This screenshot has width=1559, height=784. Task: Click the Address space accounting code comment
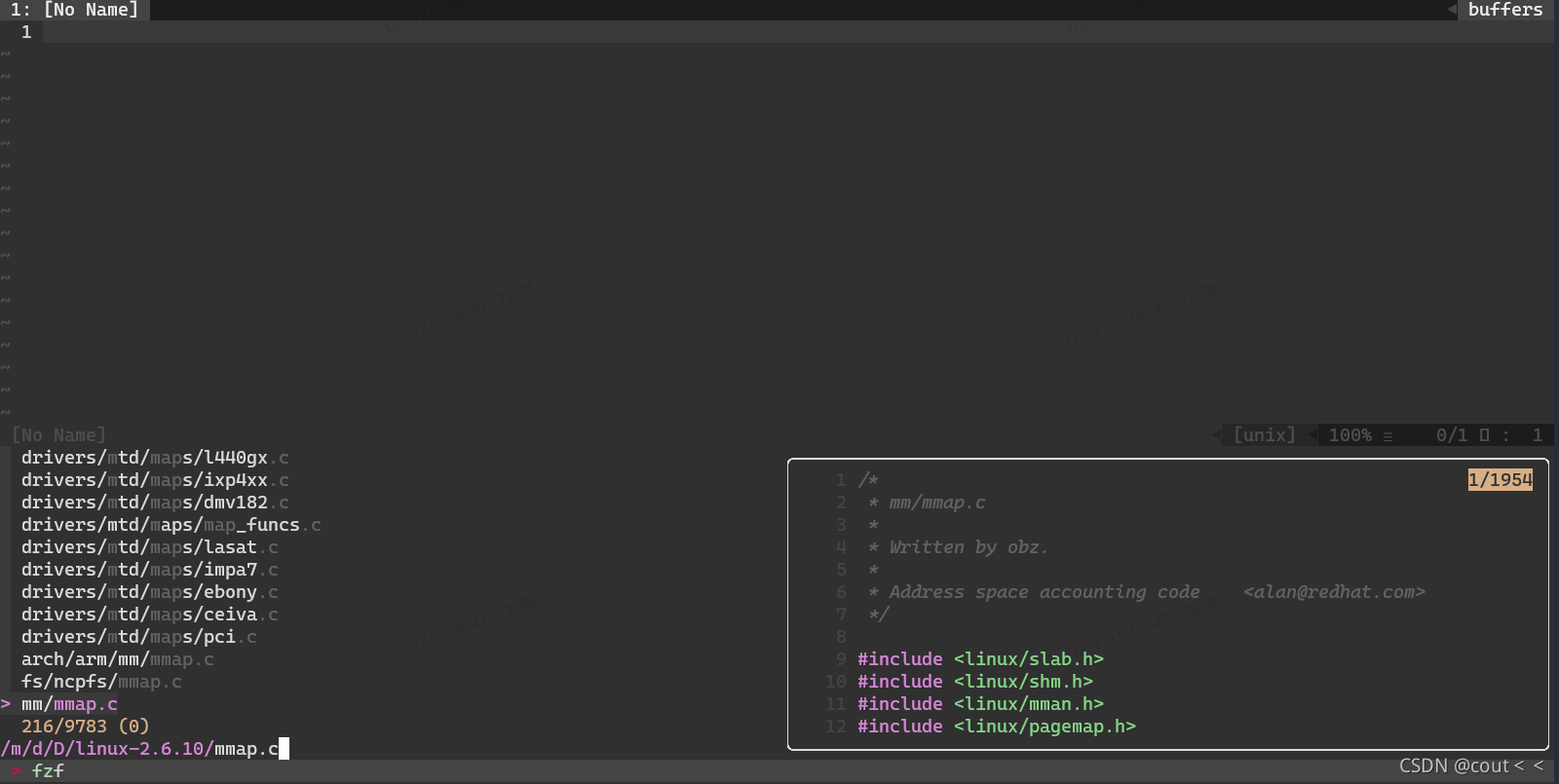tap(1035, 592)
